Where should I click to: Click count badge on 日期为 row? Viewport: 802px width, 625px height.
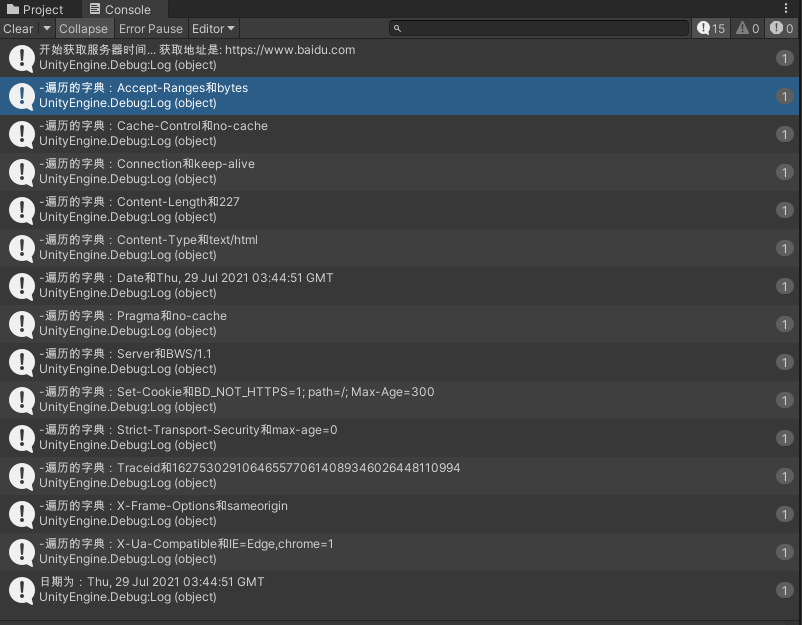[784, 590]
